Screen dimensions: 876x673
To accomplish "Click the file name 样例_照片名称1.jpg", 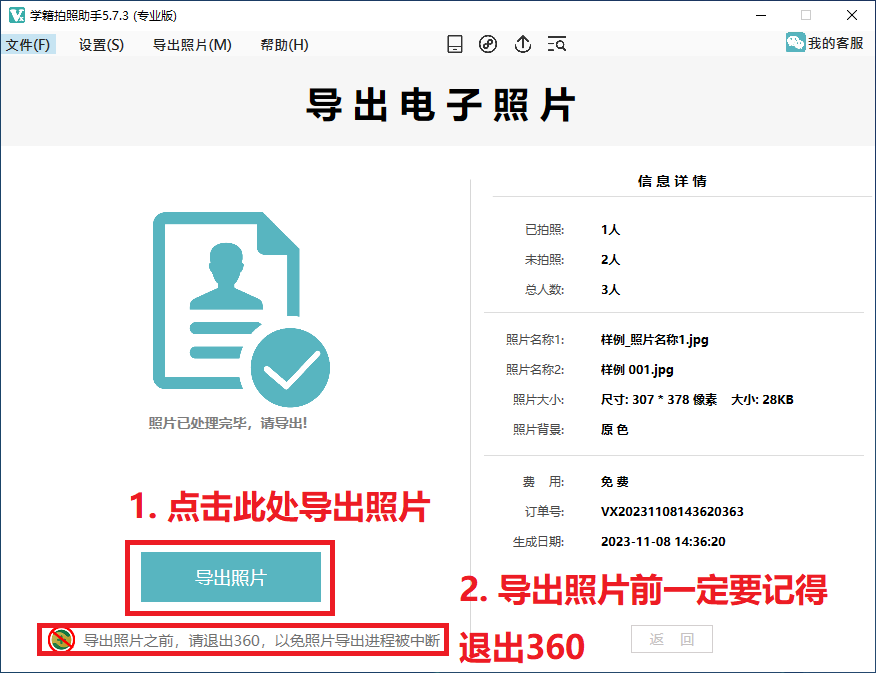I will pyautogui.click(x=655, y=340).
